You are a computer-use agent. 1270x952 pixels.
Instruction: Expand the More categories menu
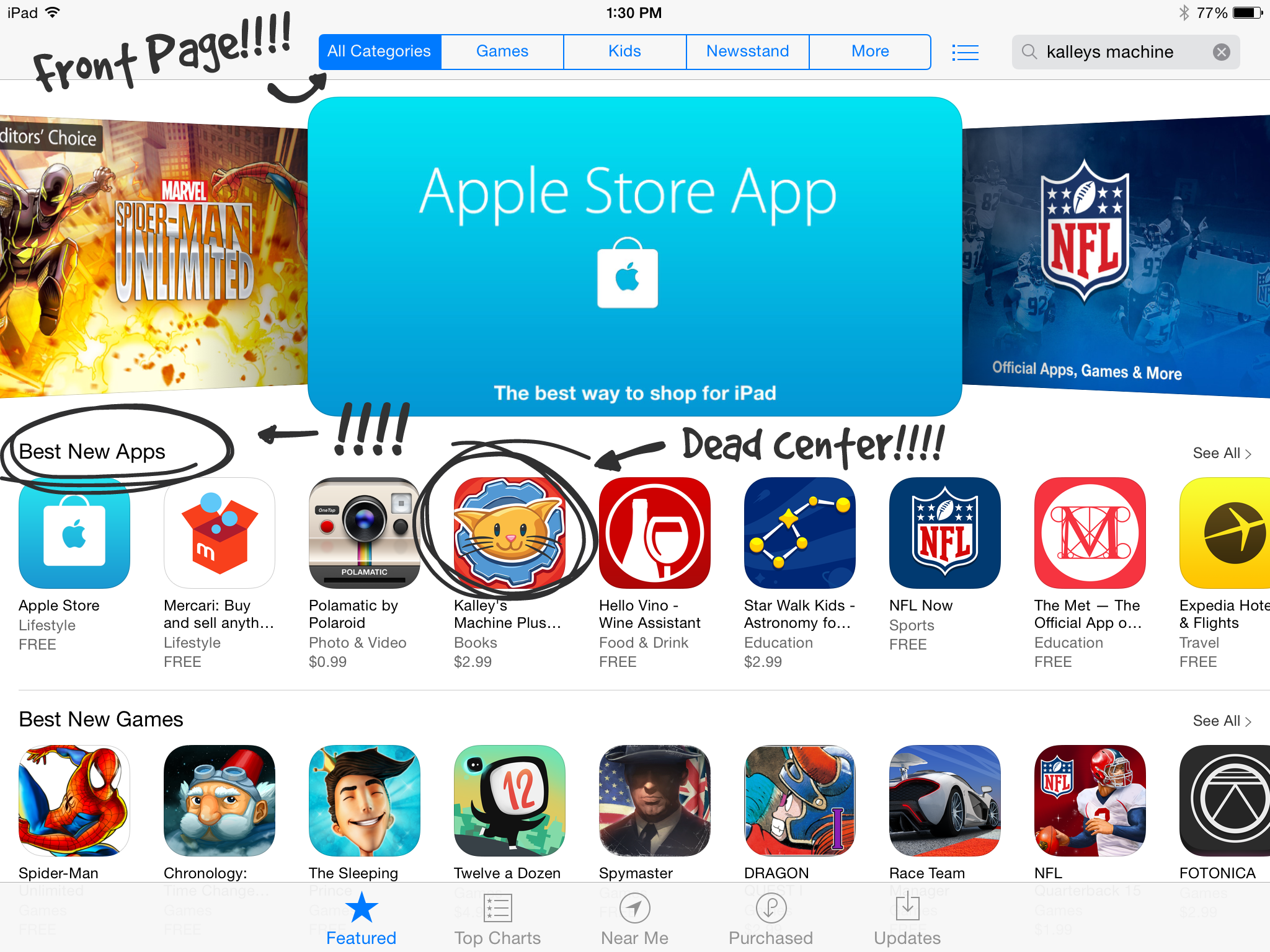(x=870, y=51)
